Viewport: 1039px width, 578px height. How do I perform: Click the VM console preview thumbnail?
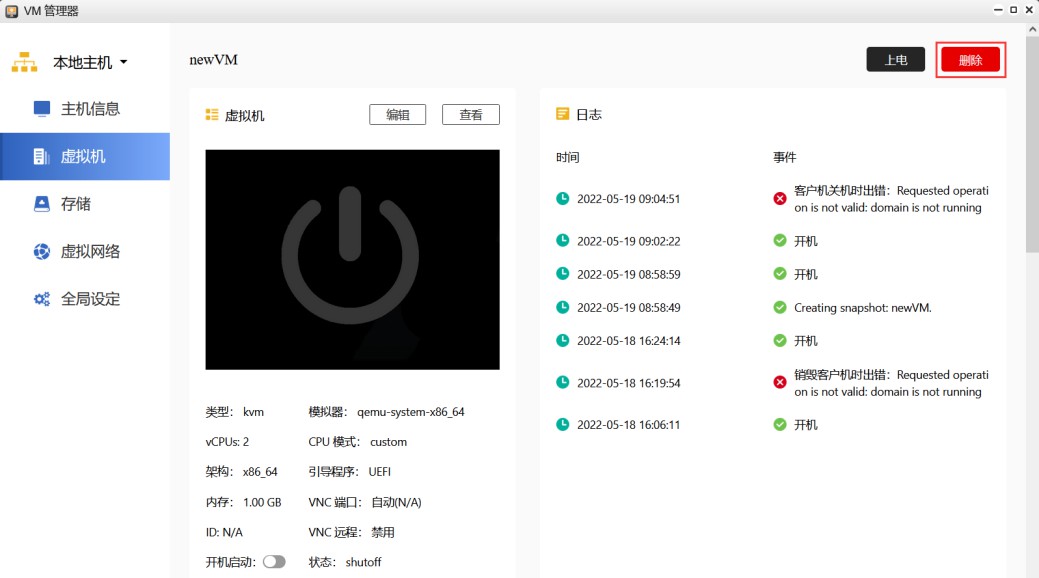(352, 260)
